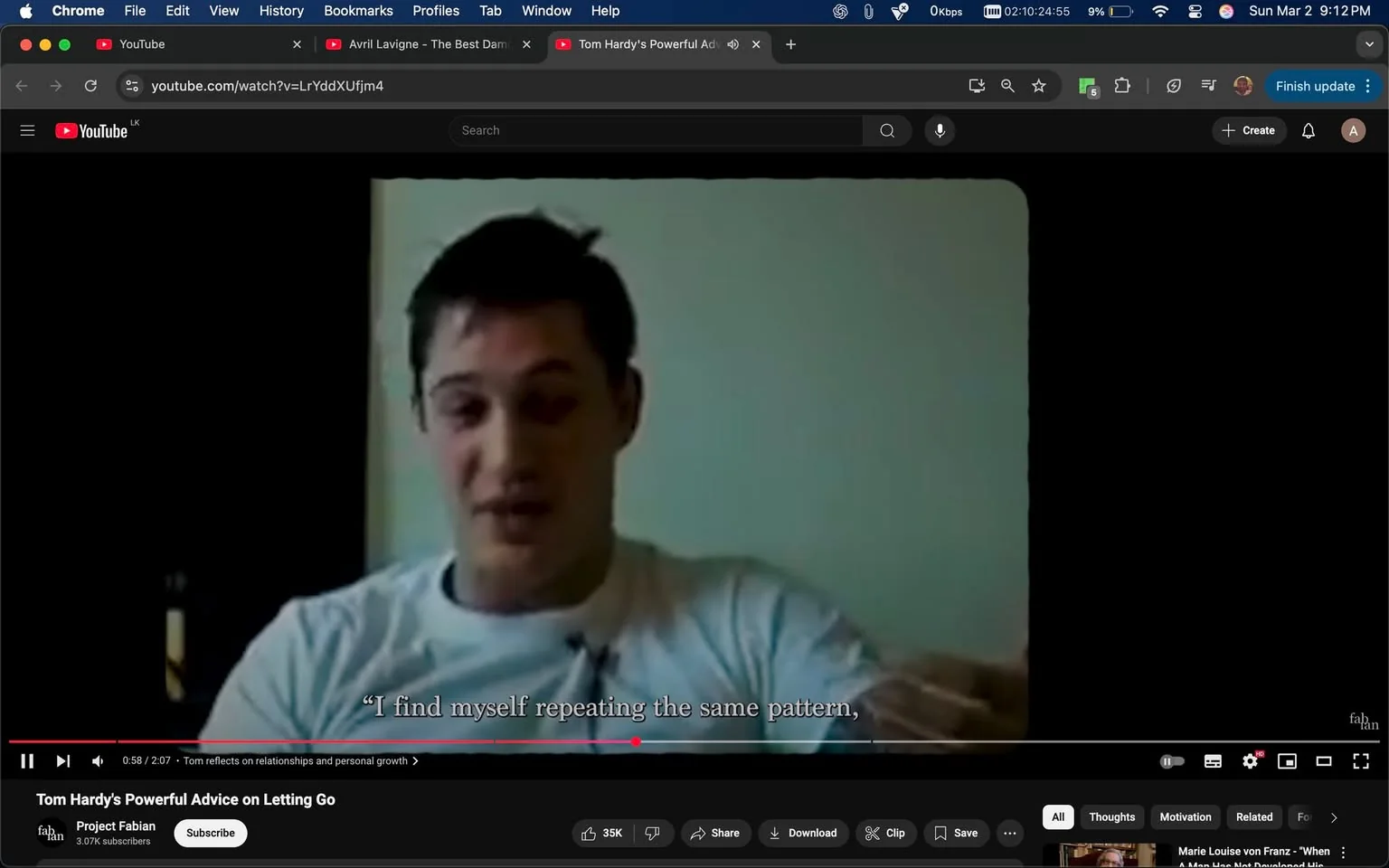Seek using the red progress bar
This screenshot has width=1389, height=868.
coord(694,741)
